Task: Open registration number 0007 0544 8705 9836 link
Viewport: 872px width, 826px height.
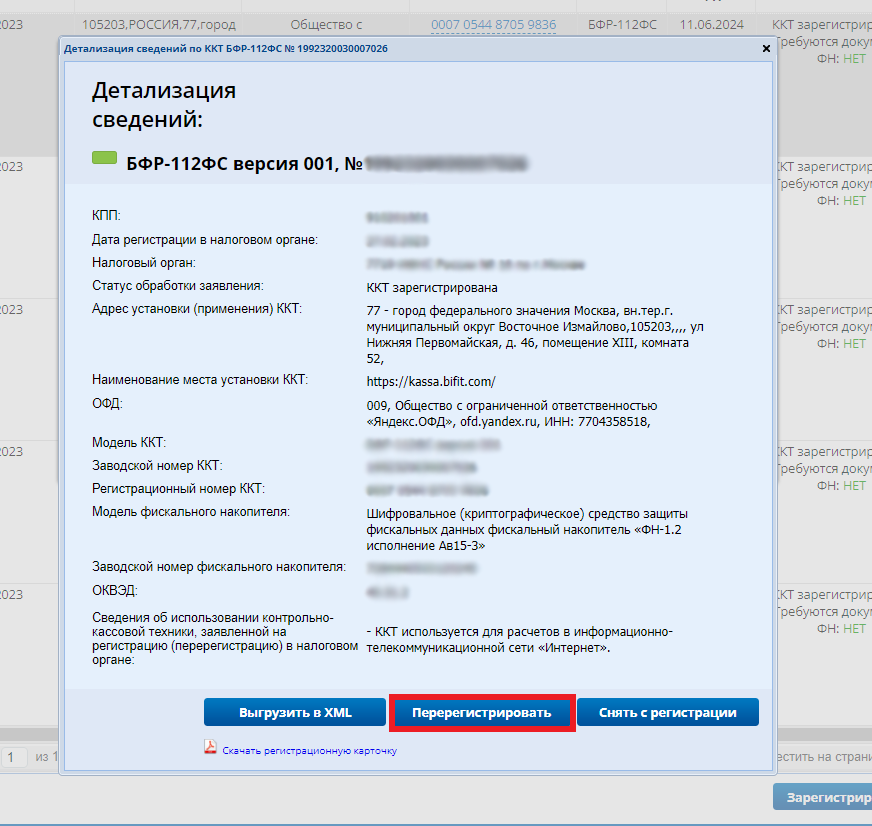Action: 493,25
